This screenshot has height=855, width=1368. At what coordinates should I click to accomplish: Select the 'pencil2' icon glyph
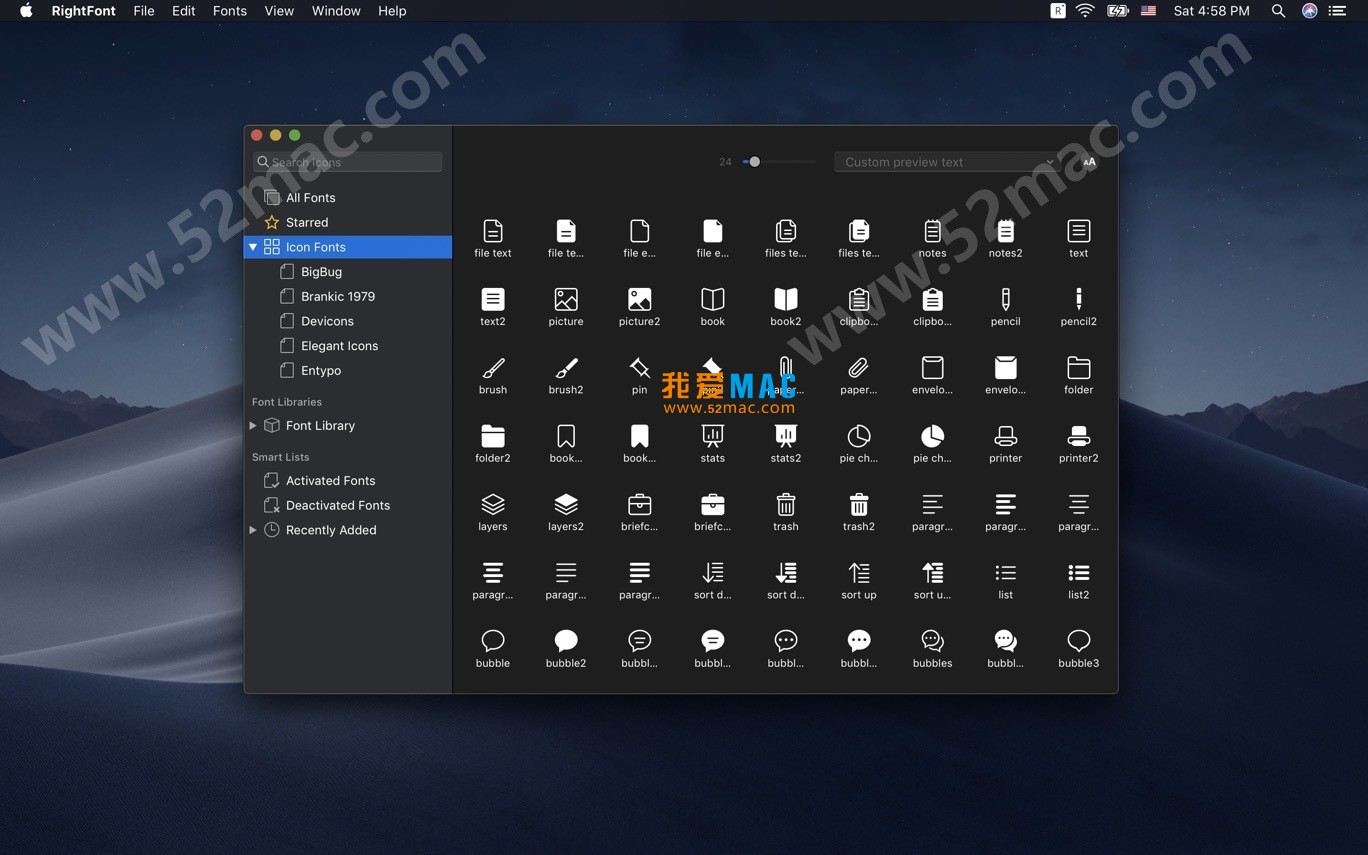pos(1078,299)
